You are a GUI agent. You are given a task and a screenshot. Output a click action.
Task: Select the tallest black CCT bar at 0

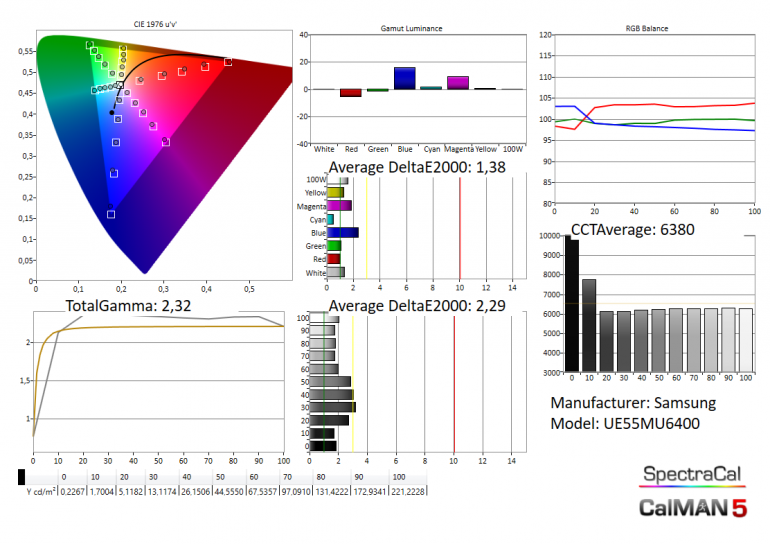(x=573, y=305)
